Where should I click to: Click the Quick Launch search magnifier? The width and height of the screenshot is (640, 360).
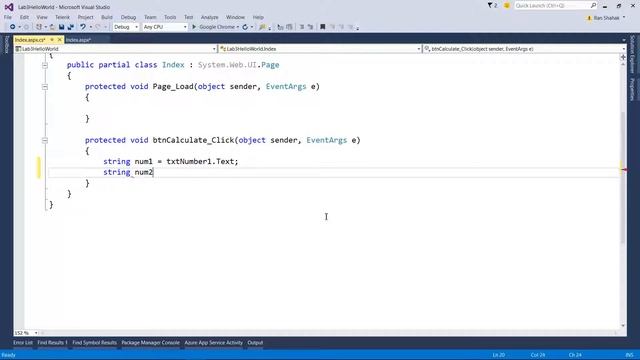pos(593,5)
